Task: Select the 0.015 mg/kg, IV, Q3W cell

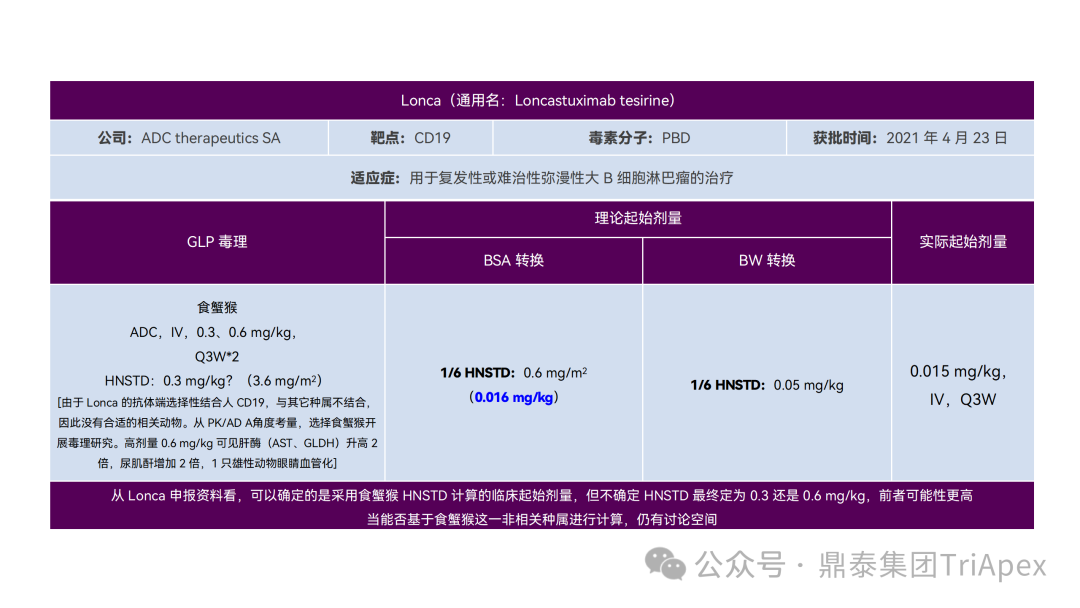Action: [962, 384]
